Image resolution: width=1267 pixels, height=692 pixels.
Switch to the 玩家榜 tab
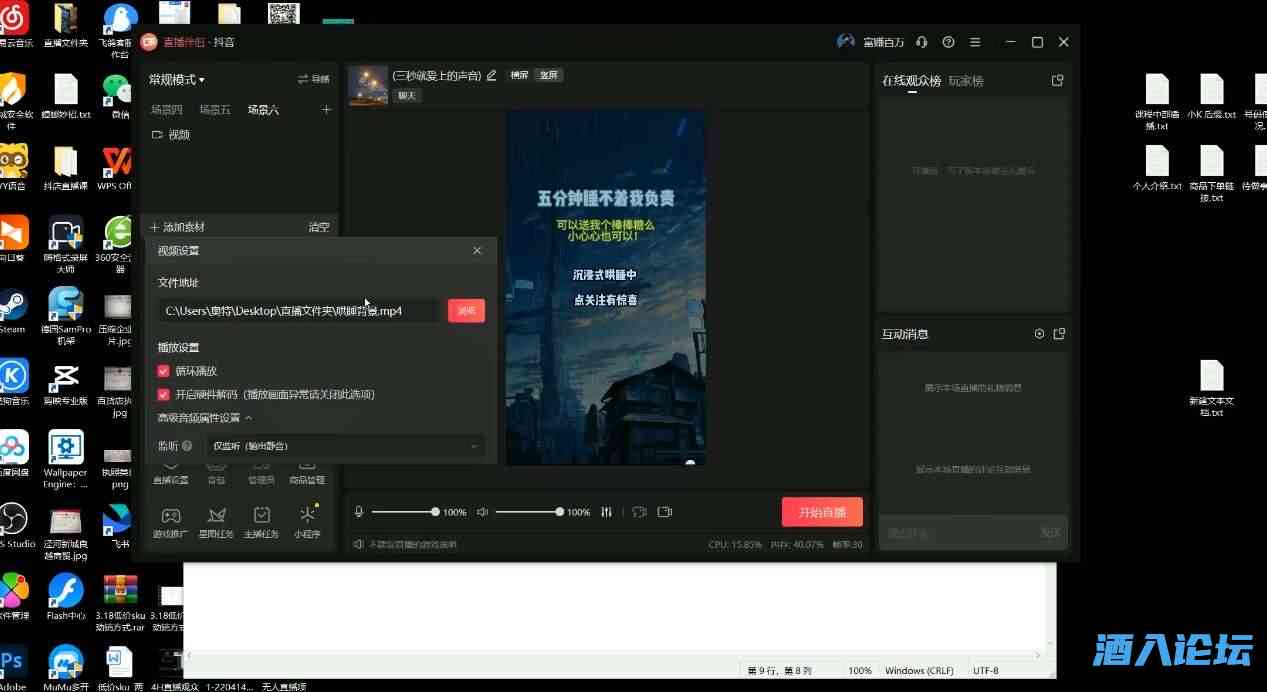point(966,81)
